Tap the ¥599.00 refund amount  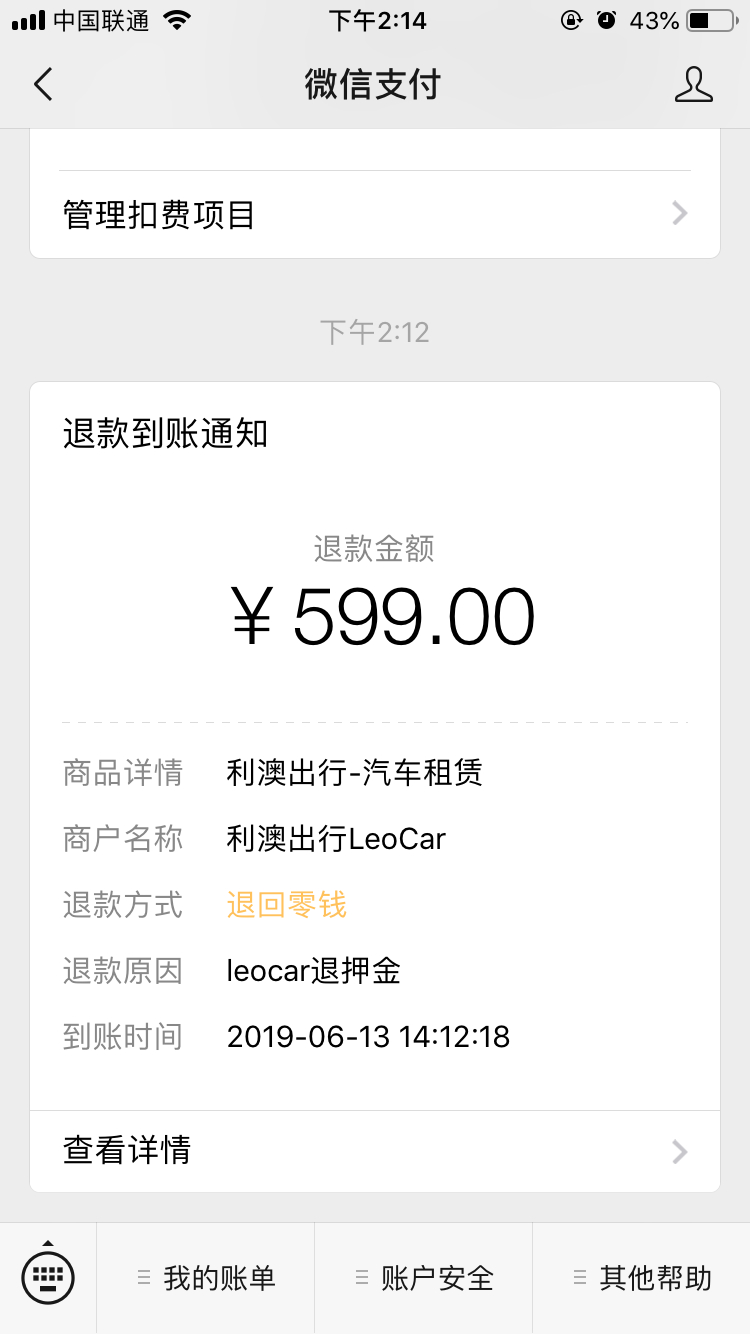click(384, 617)
